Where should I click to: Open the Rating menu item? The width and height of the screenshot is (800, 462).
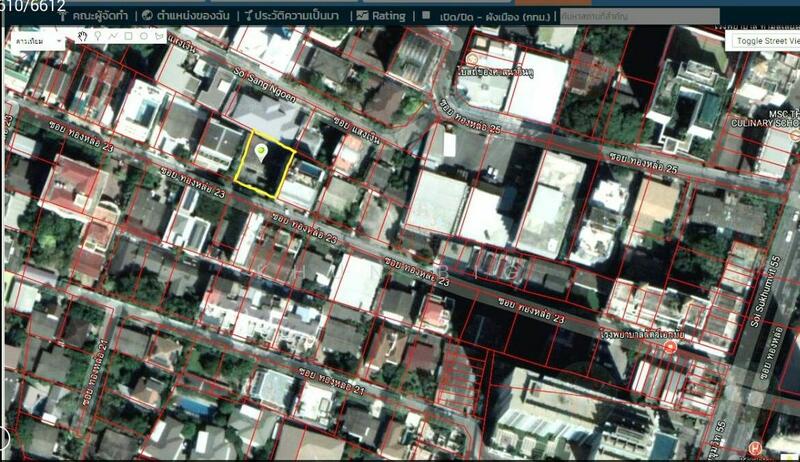[381, 16]
